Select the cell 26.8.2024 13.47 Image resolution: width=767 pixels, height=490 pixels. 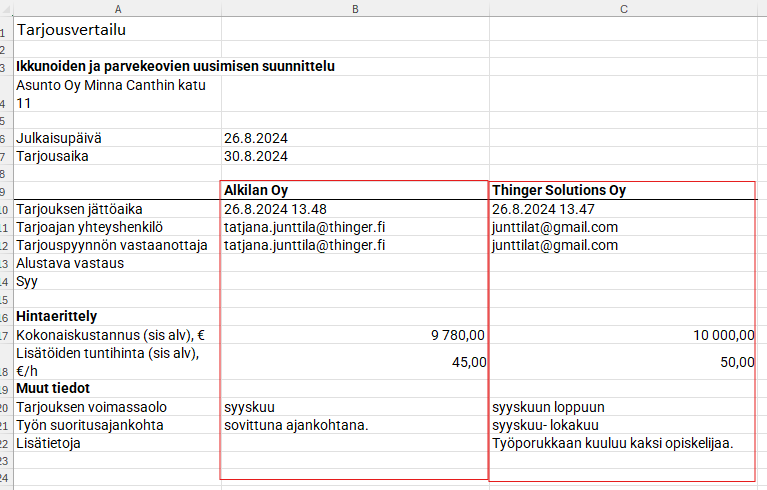(x=624, y=209)
